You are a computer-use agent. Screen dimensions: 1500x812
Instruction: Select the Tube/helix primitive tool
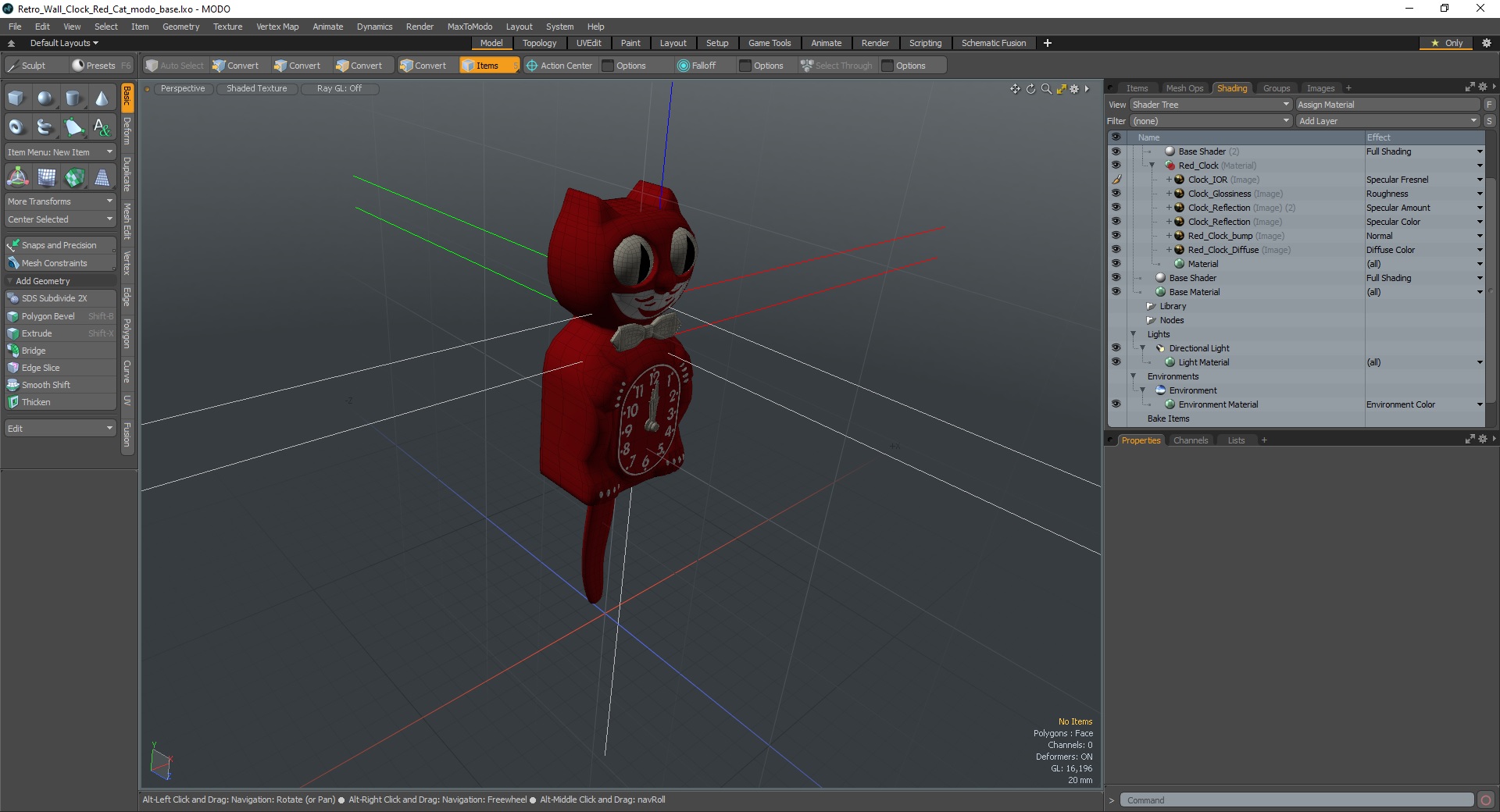(x=45, y=126)
